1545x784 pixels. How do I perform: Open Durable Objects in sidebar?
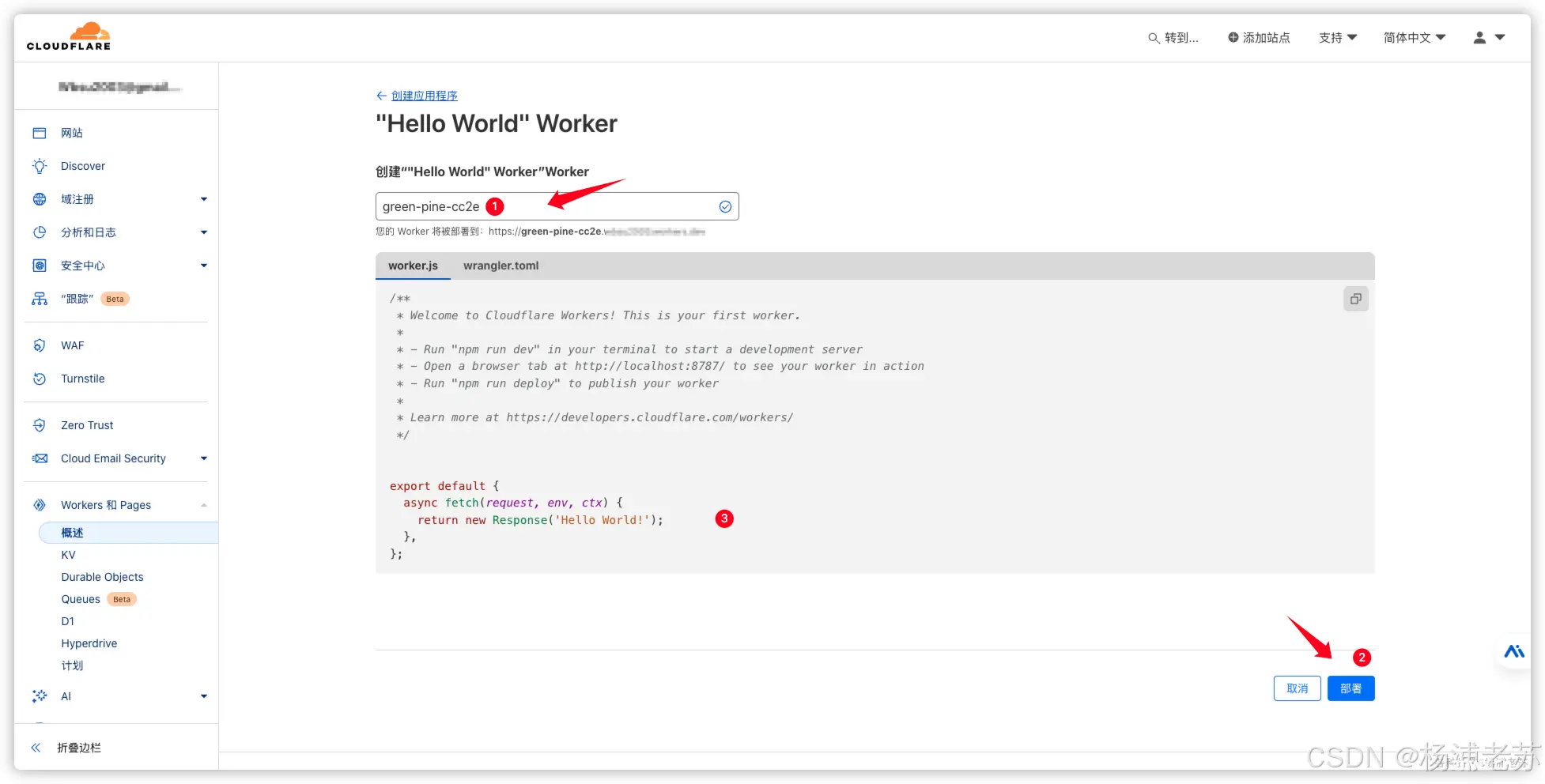click(102, 577)
